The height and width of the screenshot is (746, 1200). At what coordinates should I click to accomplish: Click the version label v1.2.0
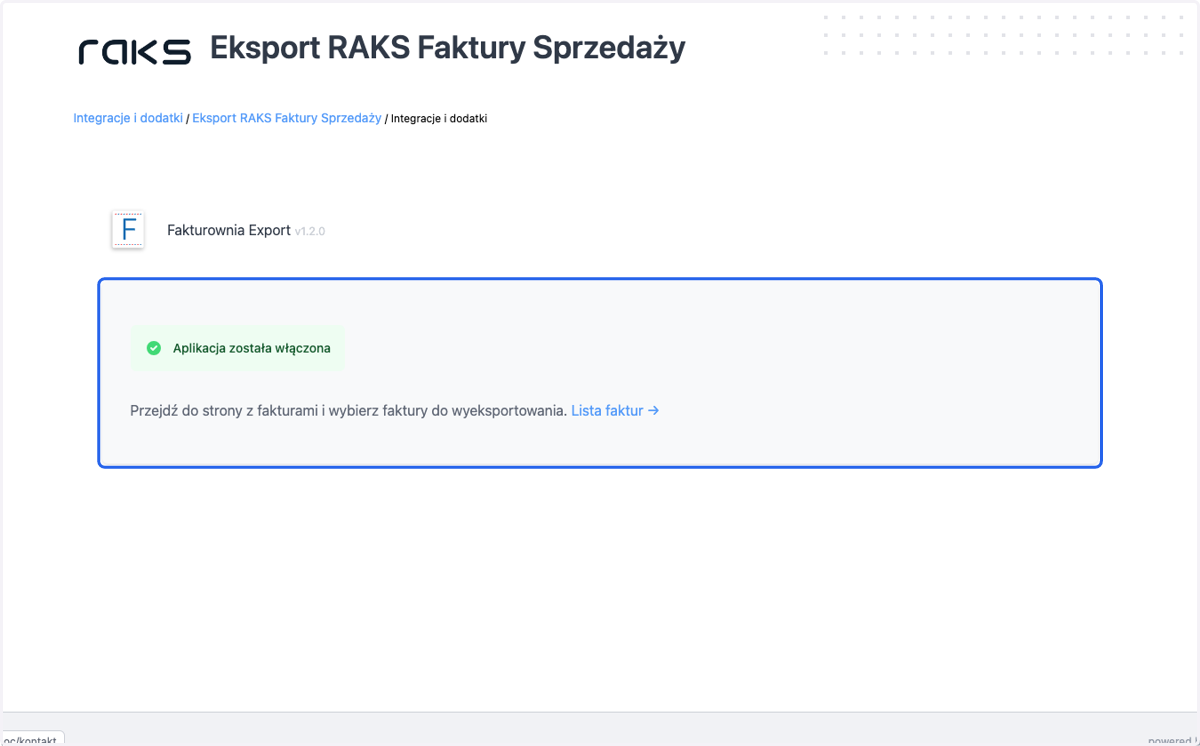tap(310, 231)
